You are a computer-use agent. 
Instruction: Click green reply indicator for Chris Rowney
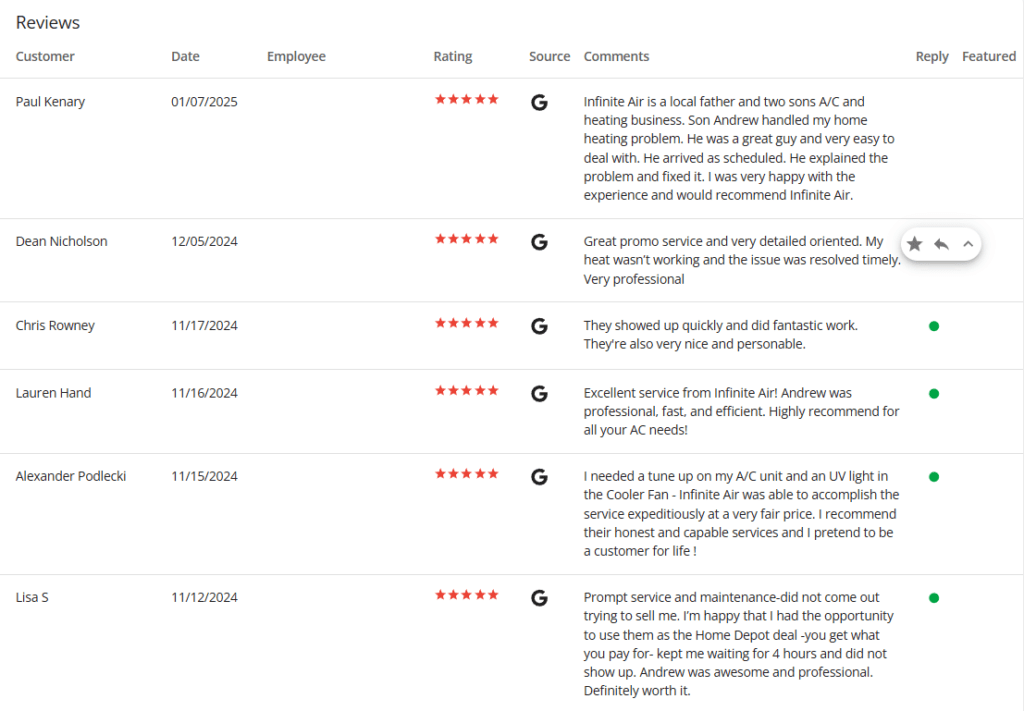934,326
